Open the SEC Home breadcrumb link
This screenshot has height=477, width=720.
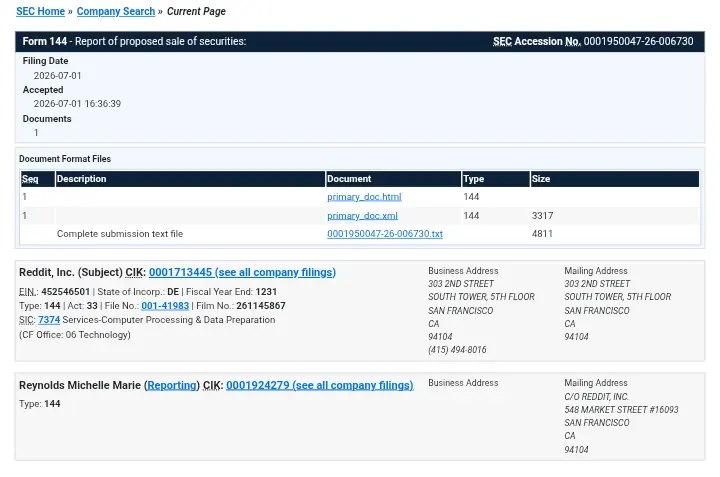click(40, 11)
